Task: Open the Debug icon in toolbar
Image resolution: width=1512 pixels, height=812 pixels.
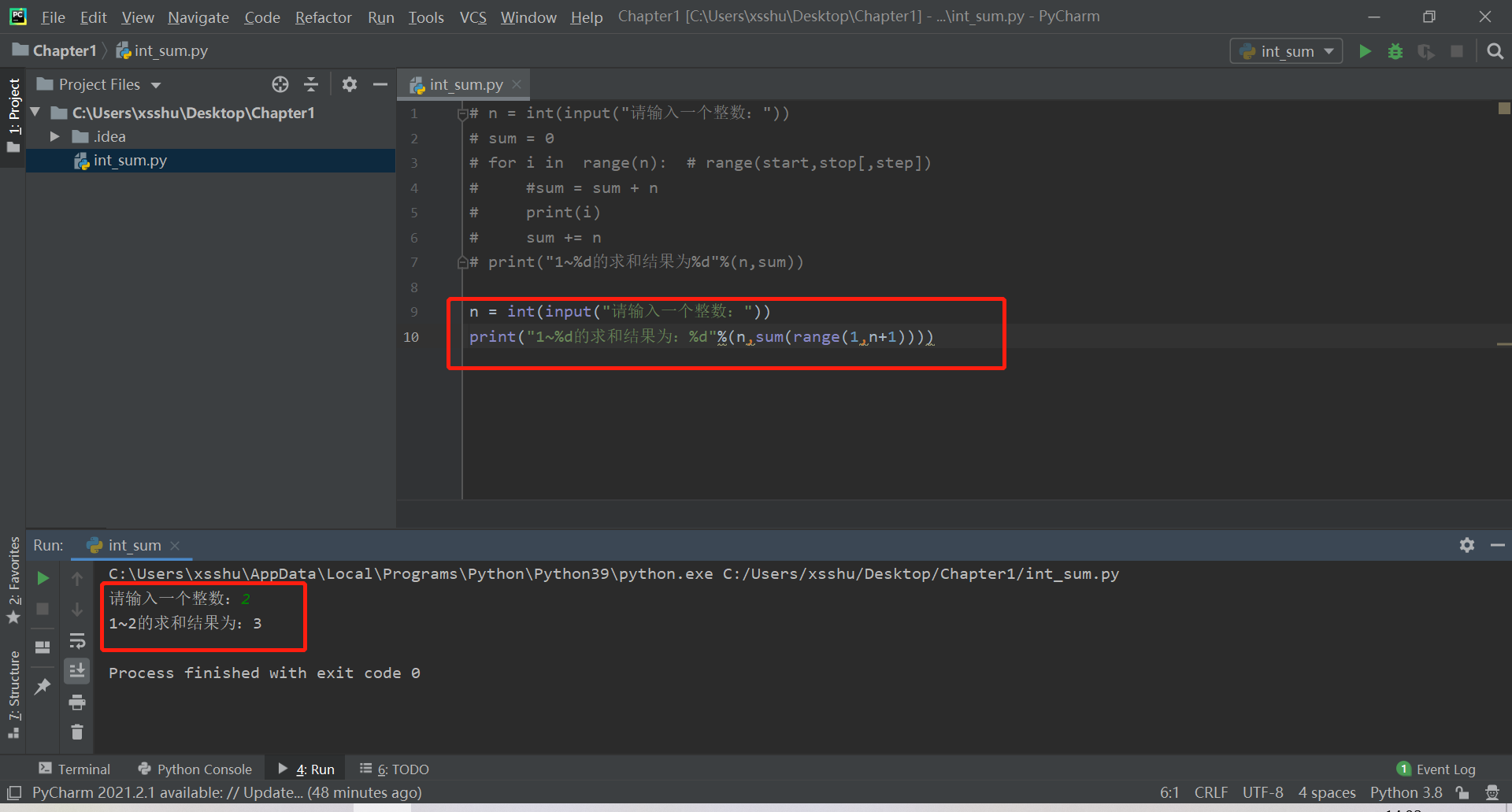Action: pyautogui.click(x=1395, y=50)
